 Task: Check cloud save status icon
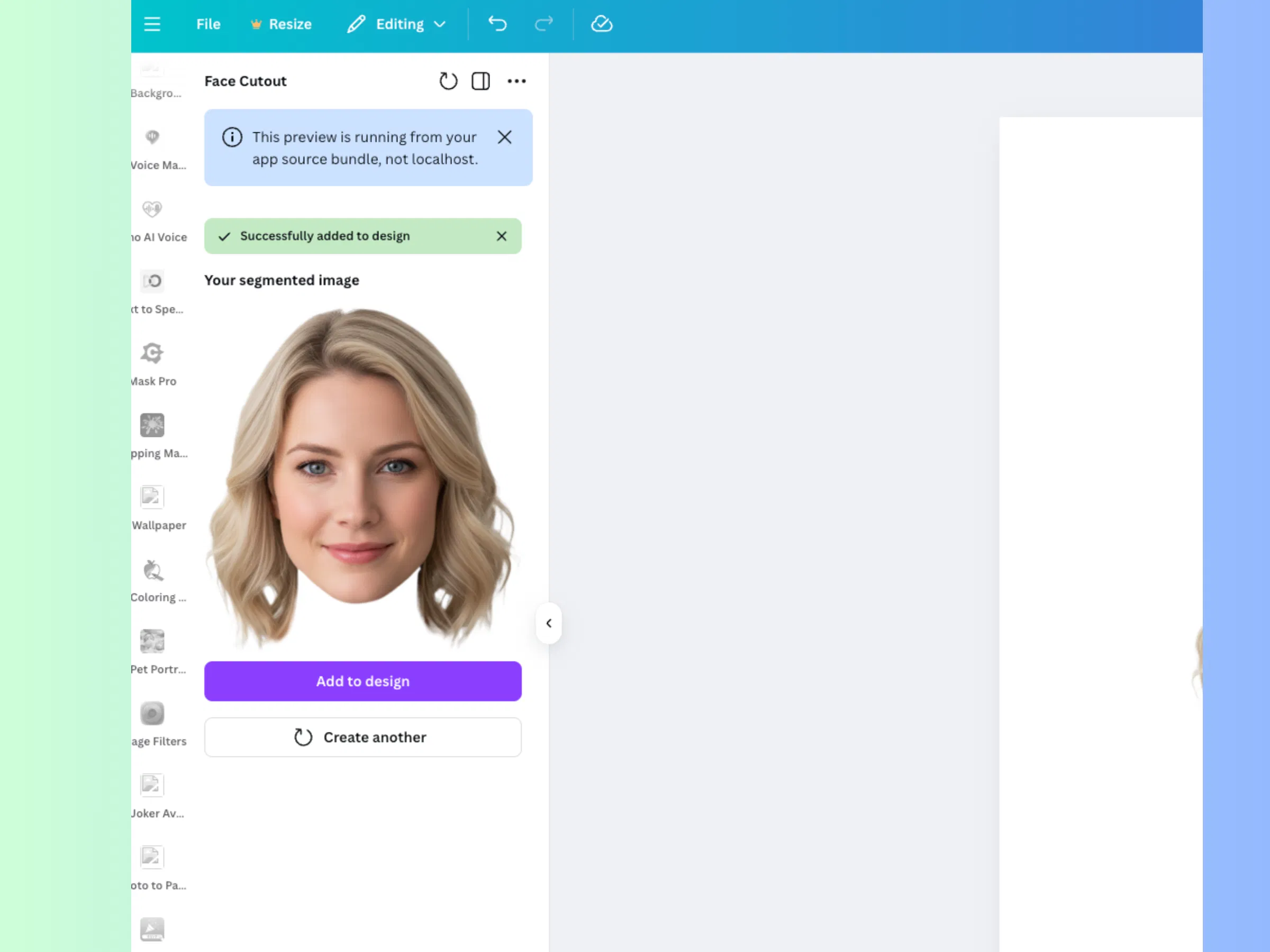point(602,23)
